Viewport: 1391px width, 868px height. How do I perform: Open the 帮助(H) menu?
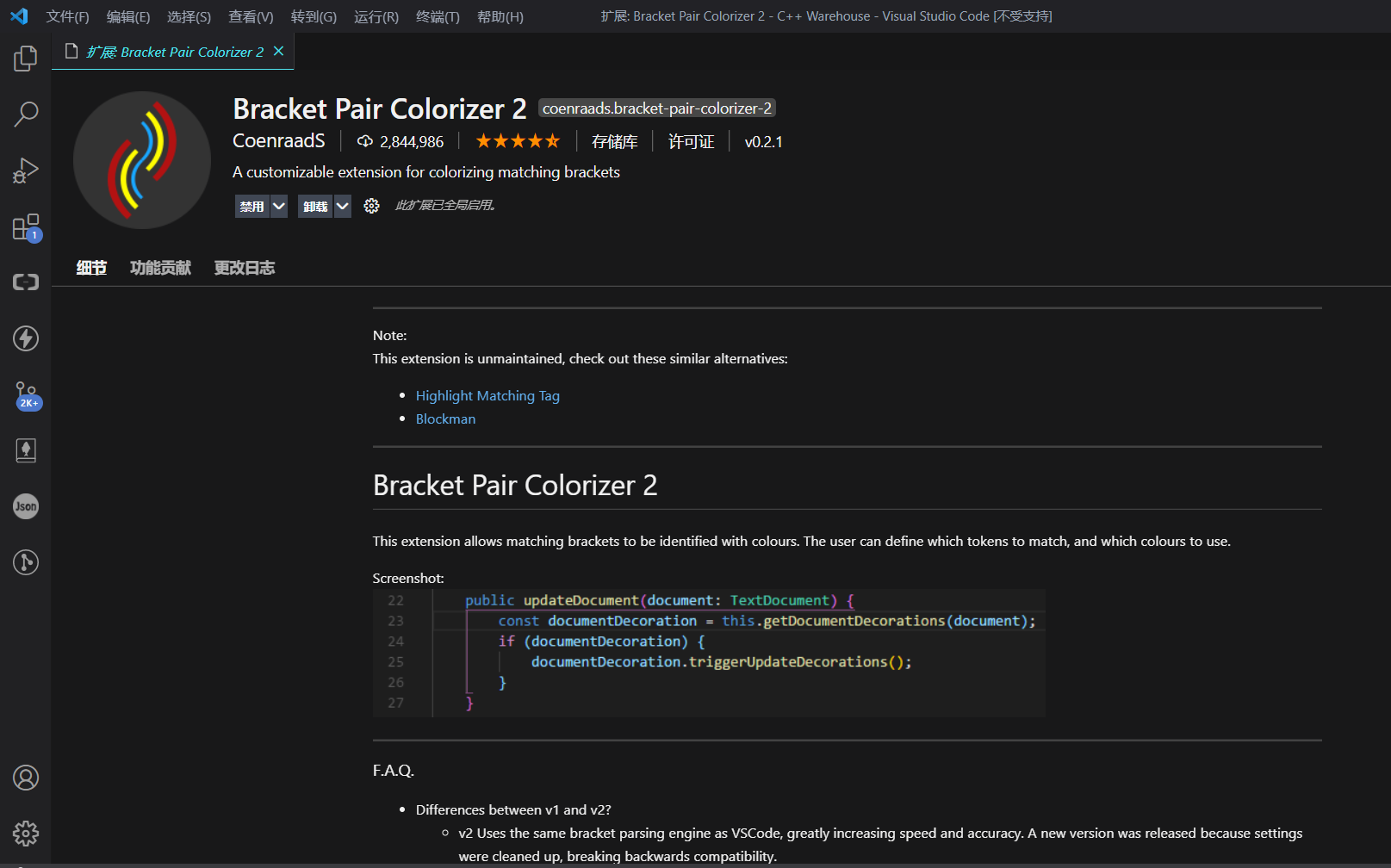(x=500, y=16)
